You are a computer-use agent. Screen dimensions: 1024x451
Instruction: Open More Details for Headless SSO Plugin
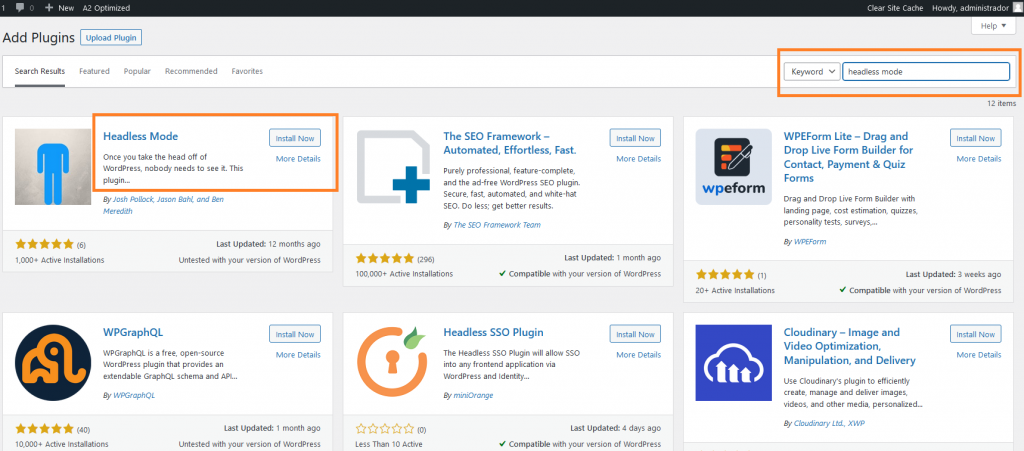click(x=639, y=354)
